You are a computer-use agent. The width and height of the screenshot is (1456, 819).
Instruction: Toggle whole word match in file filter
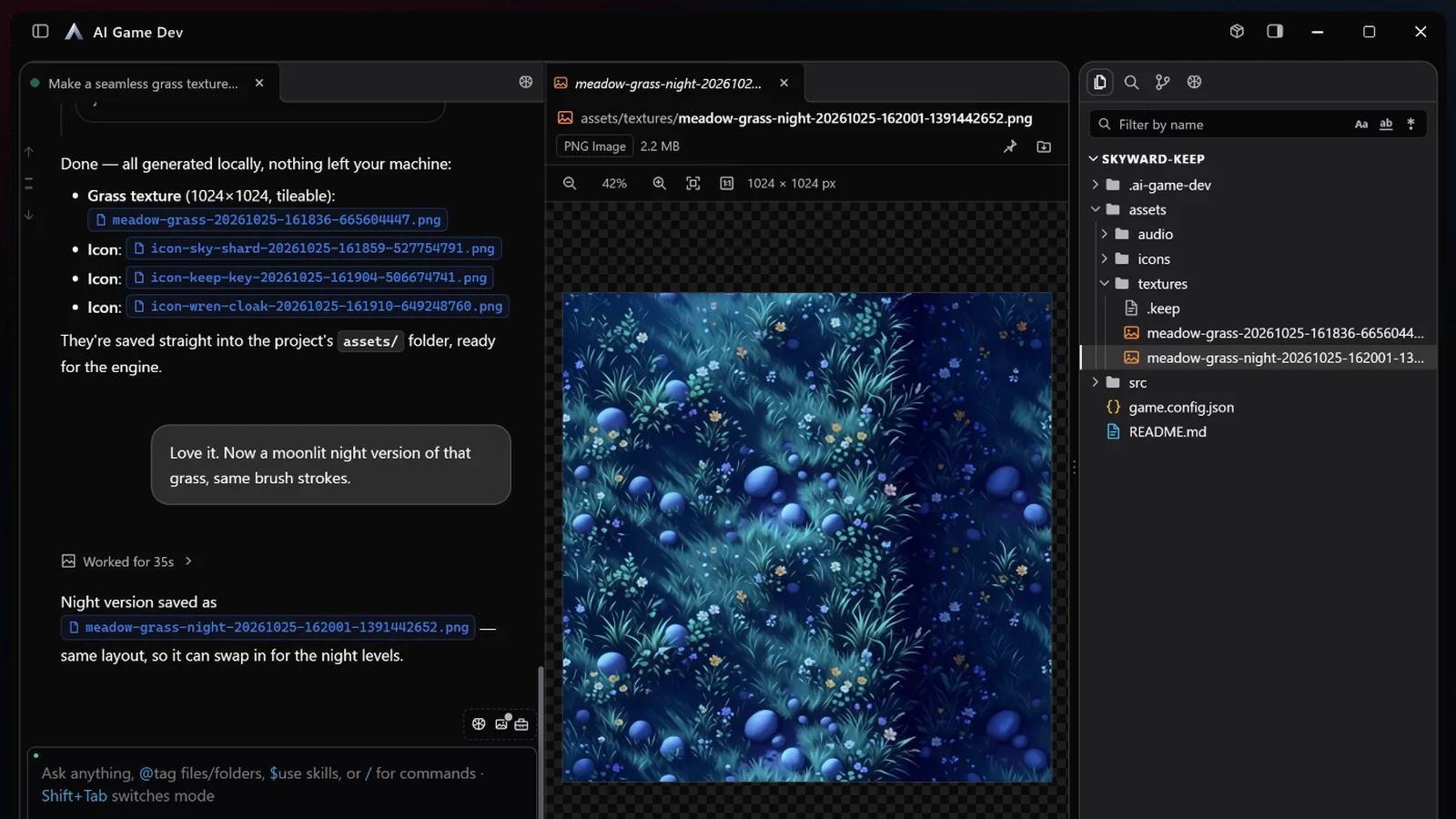(x=1386, y=124)
